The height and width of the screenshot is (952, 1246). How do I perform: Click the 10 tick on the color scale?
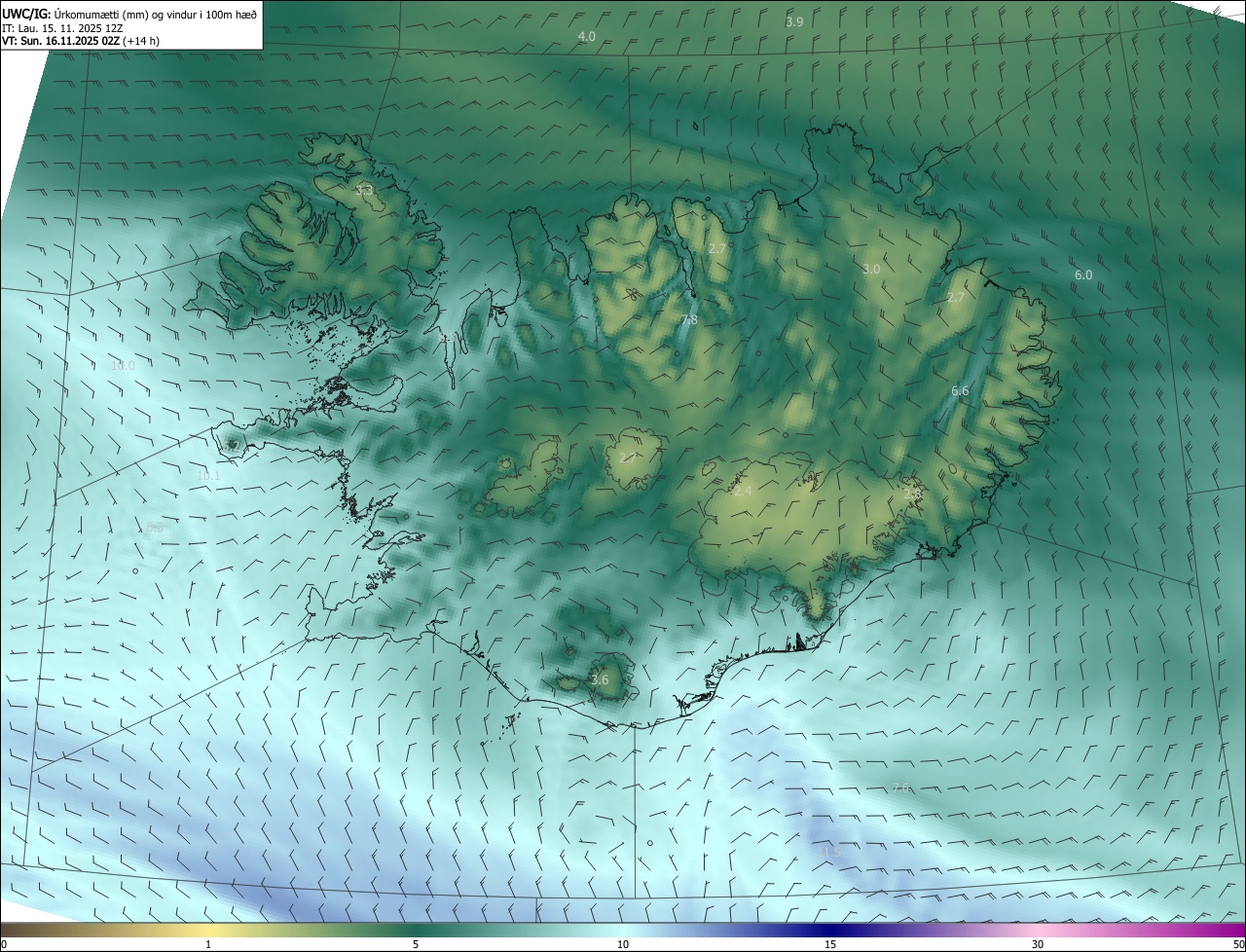[623, 944]
